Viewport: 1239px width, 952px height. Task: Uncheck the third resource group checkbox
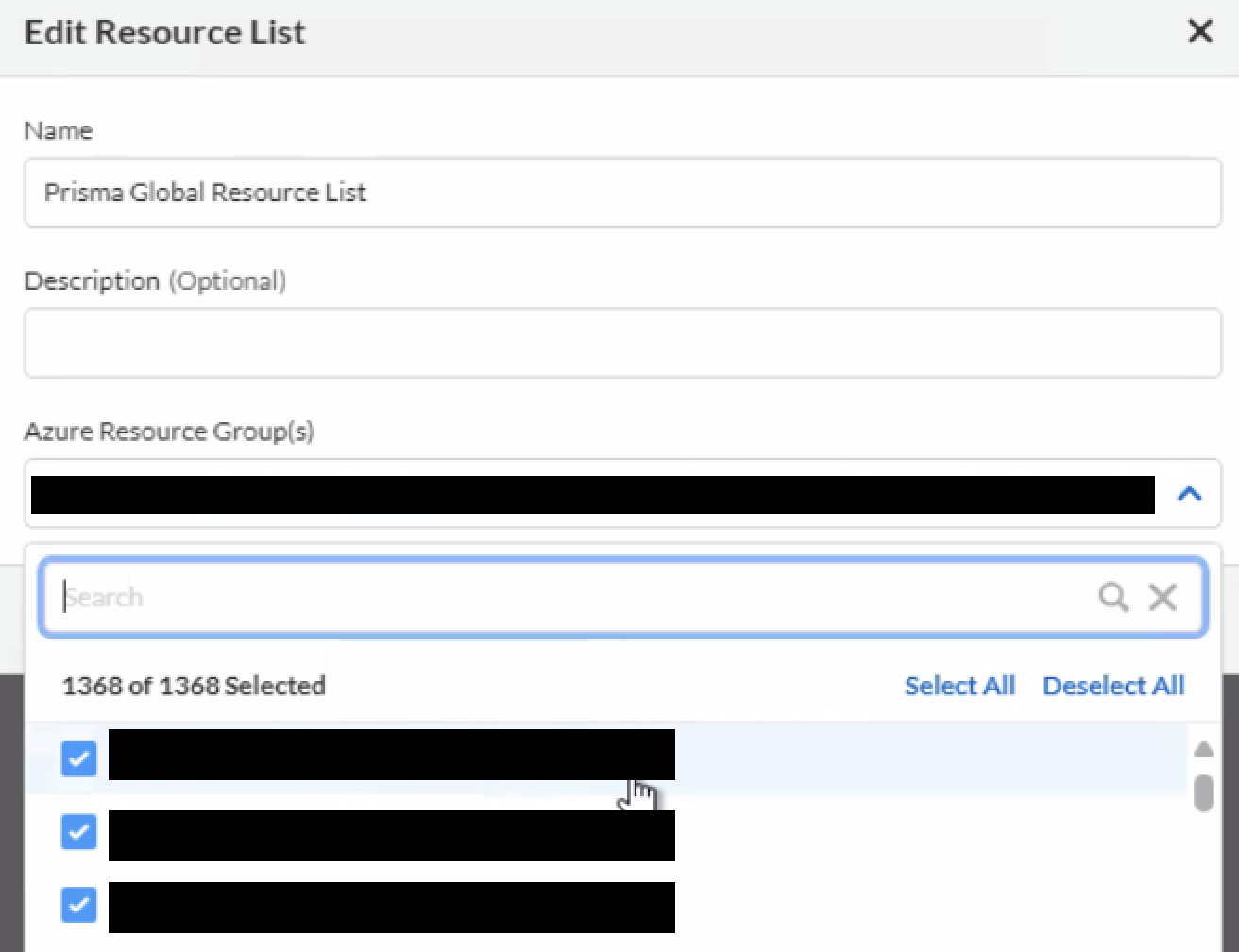[x=78, y=905]
